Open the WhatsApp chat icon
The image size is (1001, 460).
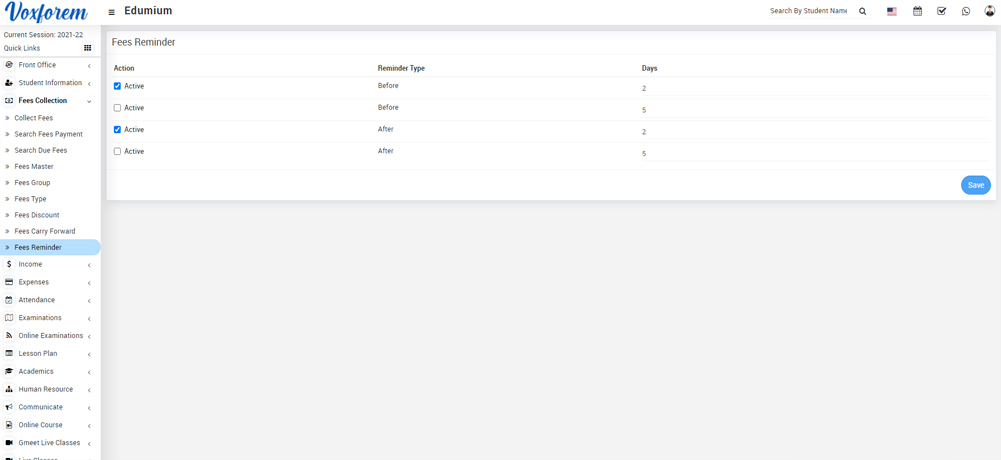click(x=966, y=11)
